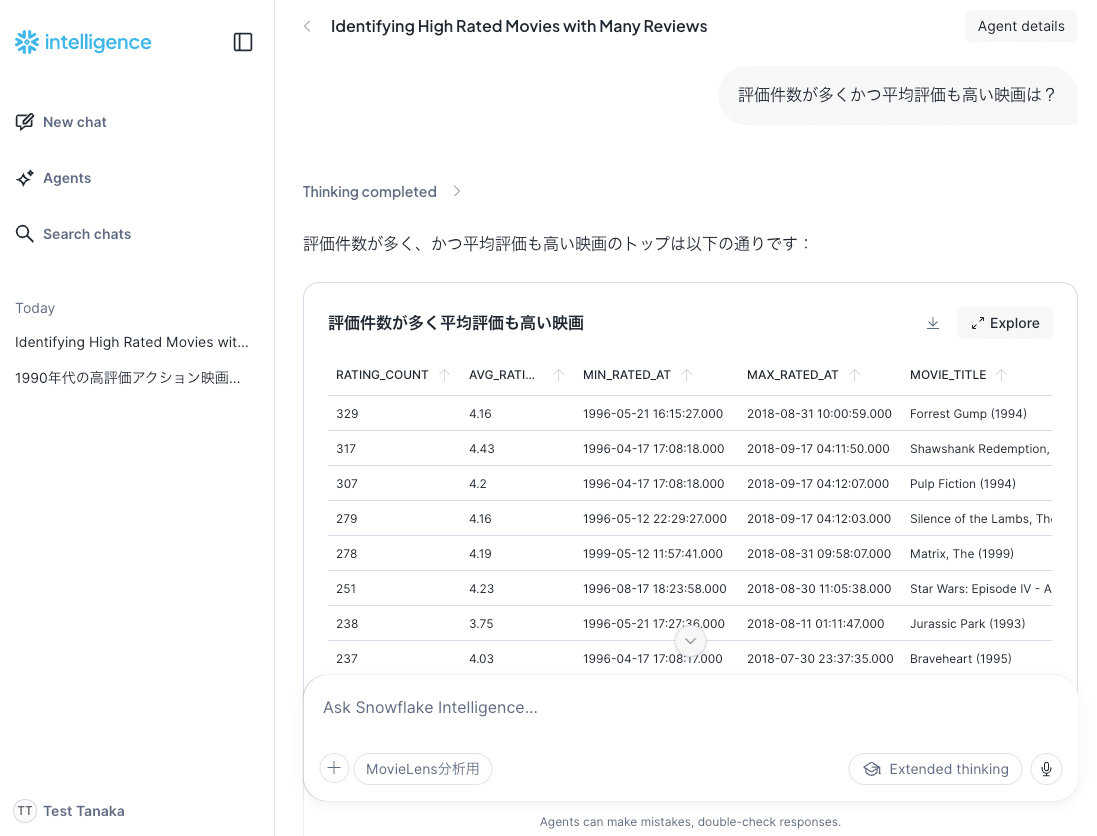
Task: Click the Explore button
Action: coord(1004,323)
